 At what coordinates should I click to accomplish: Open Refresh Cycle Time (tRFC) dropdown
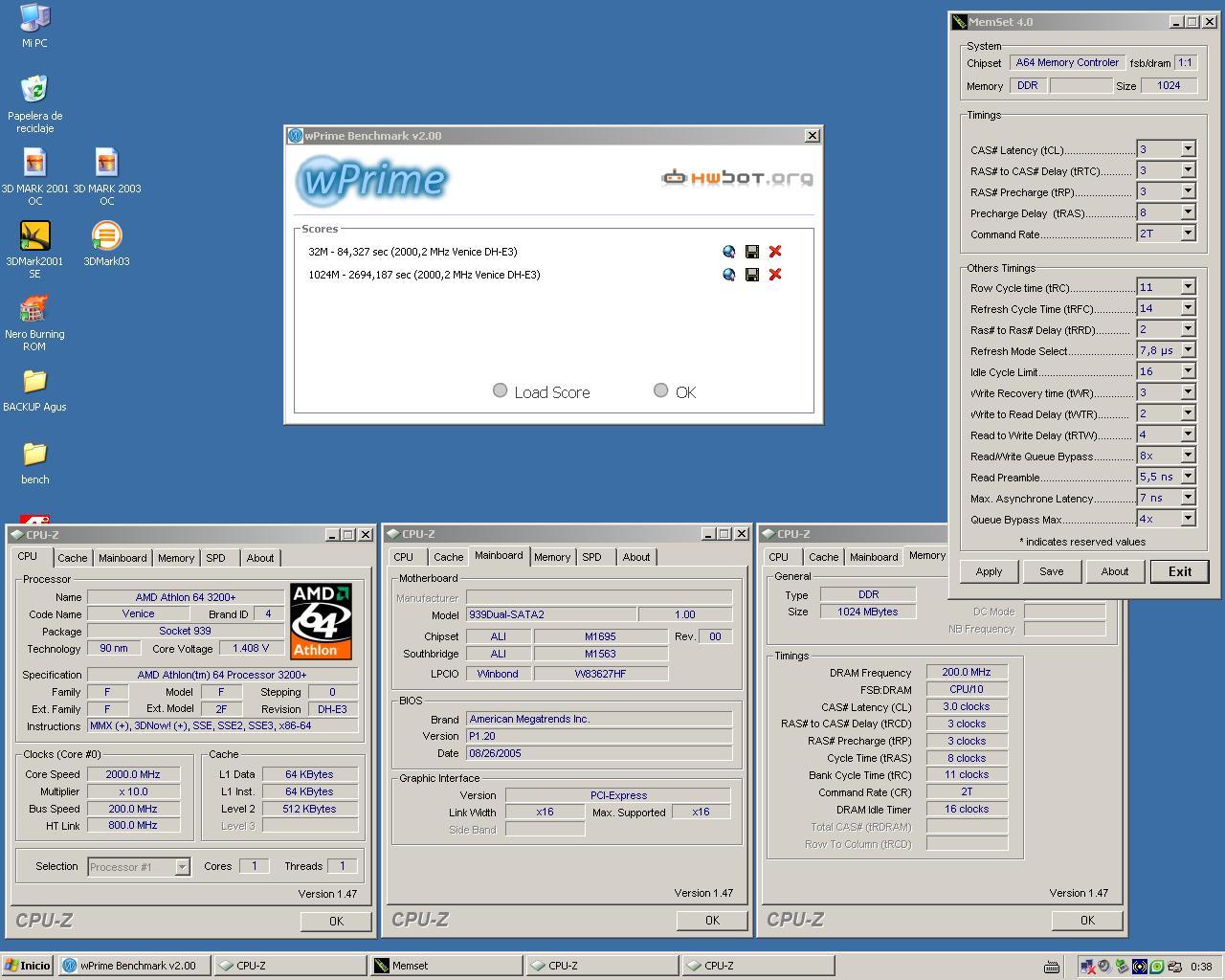pos(1188,308)
